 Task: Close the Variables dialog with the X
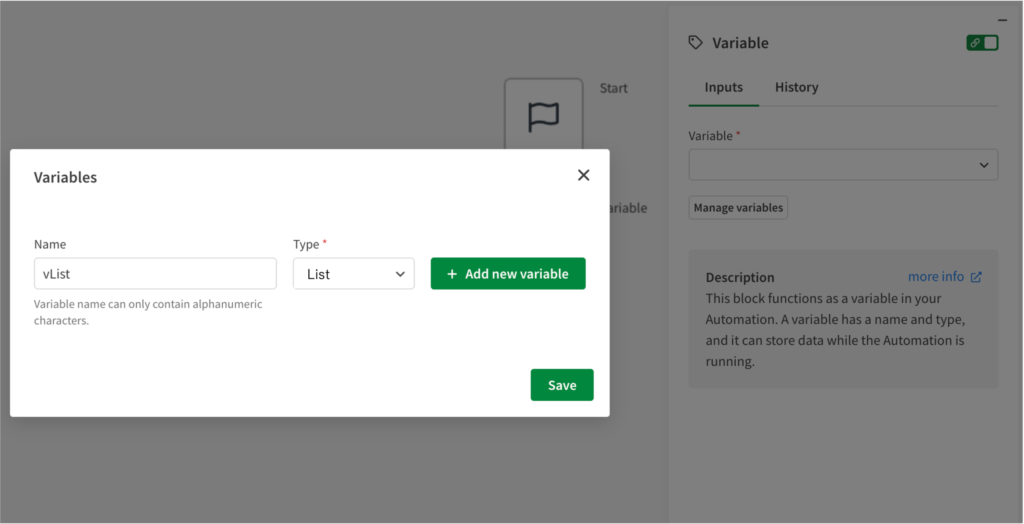click(584, 175)
